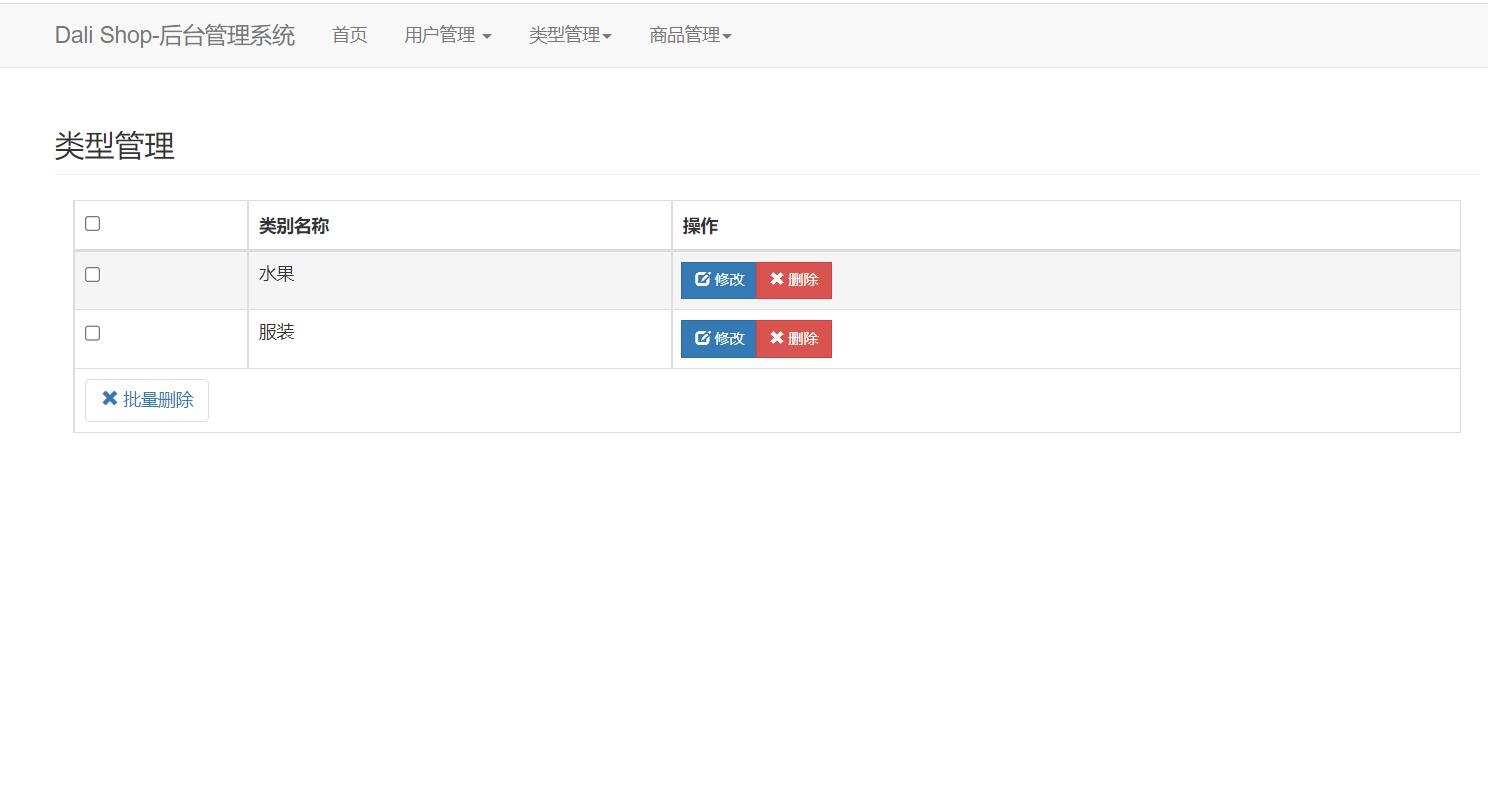Viewport: 1488px width, 802px height.
Task: Open Dali Shop-后台管理系统 brand link
Action: click(x=175, y=35)
